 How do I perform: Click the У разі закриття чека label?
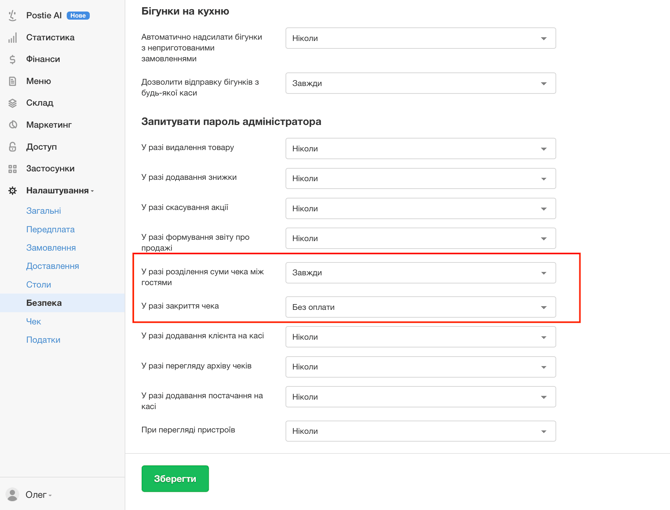point(180,306)
